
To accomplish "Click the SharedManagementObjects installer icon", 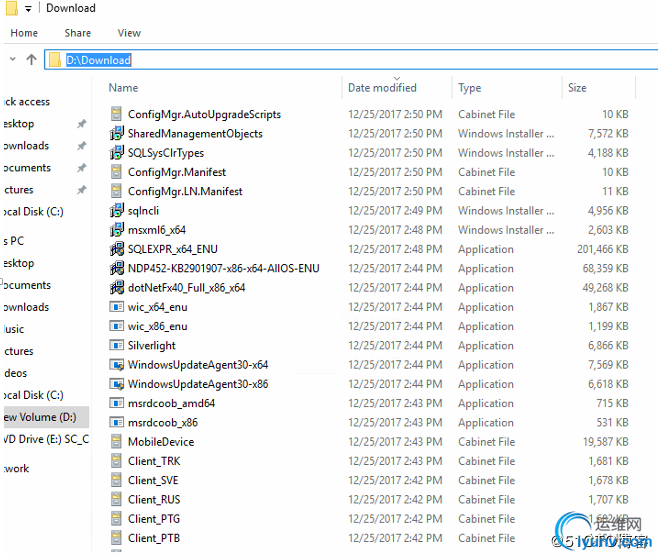I will pyautogui.click(x=117, y=133).
